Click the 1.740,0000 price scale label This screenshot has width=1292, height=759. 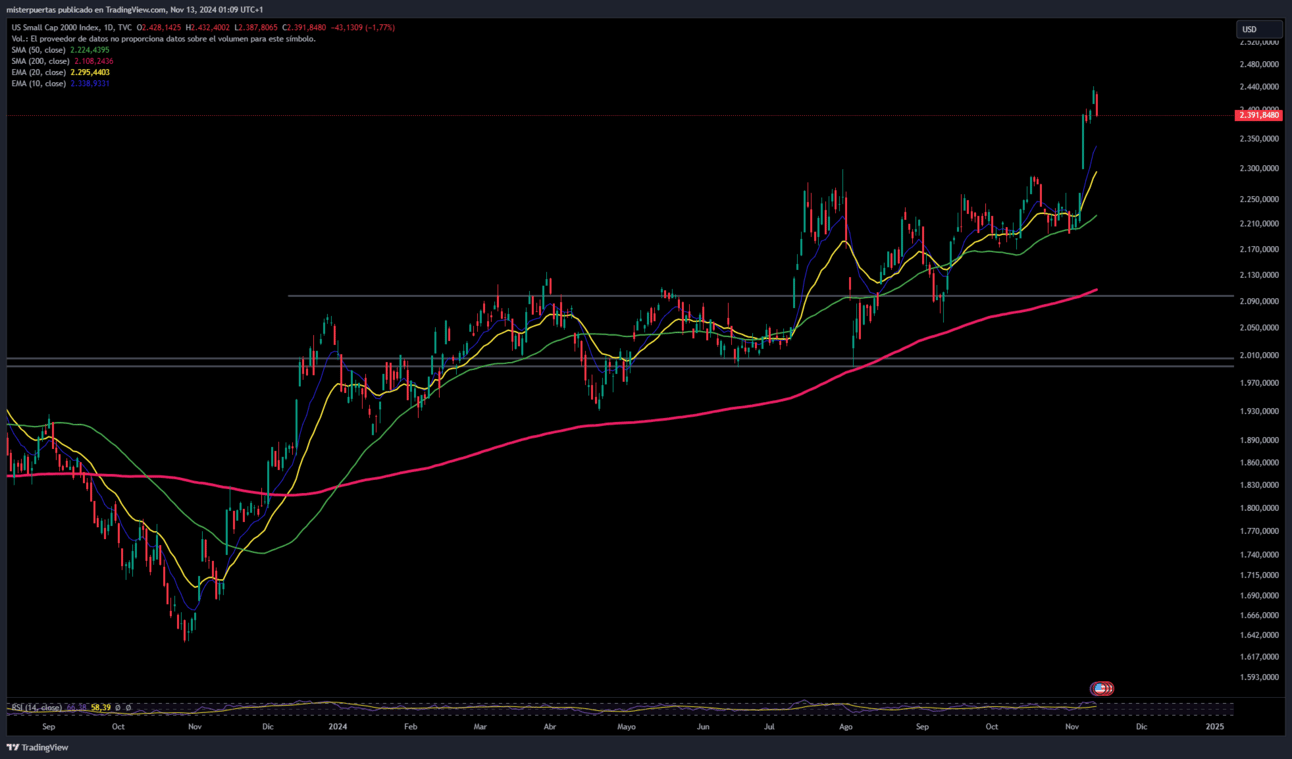coord(1259,554)
